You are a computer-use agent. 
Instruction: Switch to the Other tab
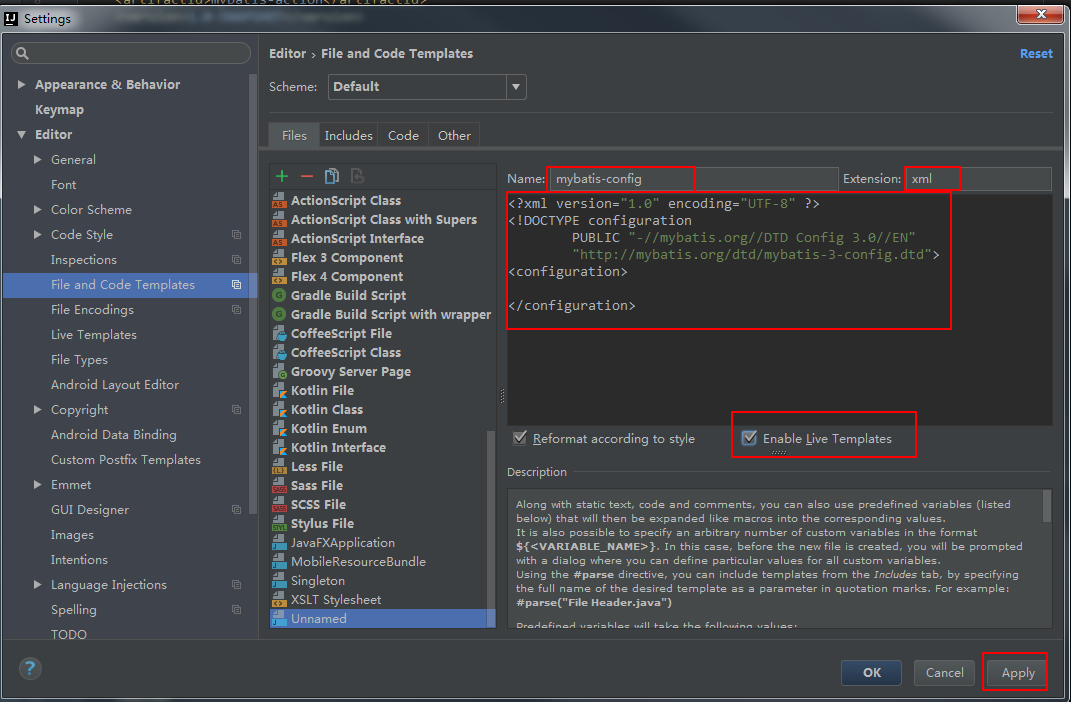coord(454,135)
